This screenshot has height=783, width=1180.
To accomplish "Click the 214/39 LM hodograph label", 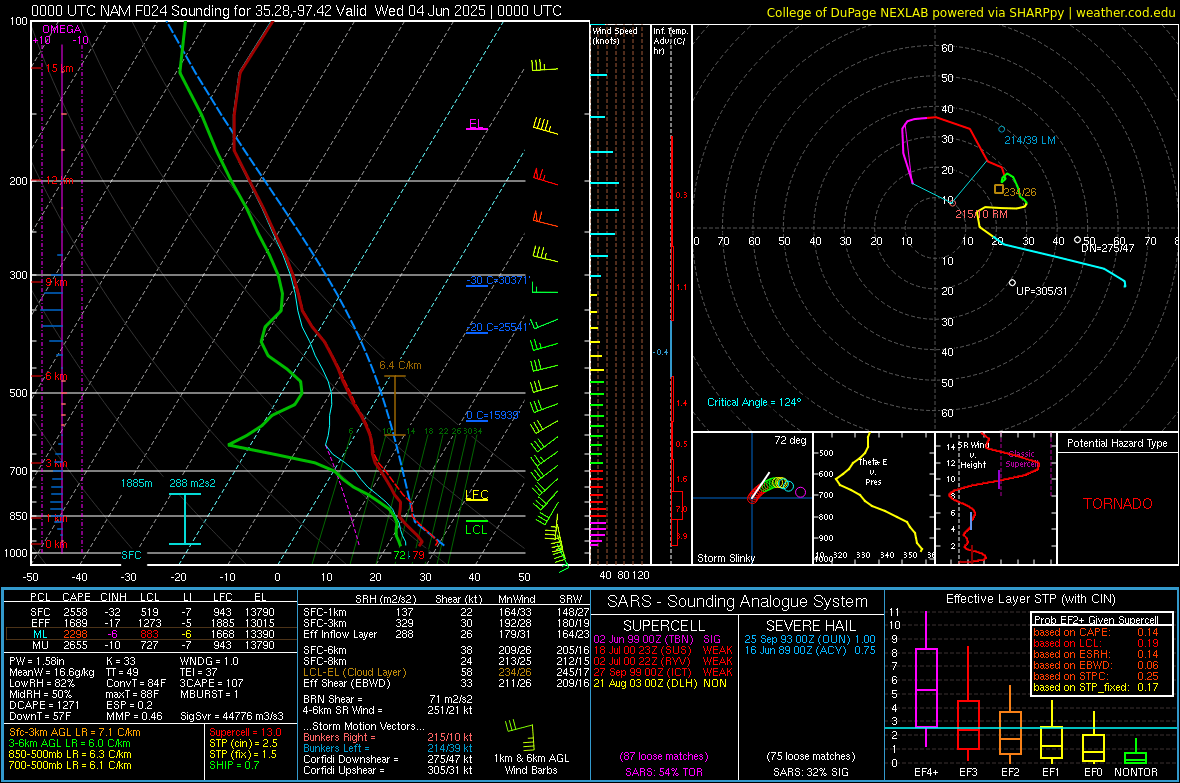I will pos(1029,140).
